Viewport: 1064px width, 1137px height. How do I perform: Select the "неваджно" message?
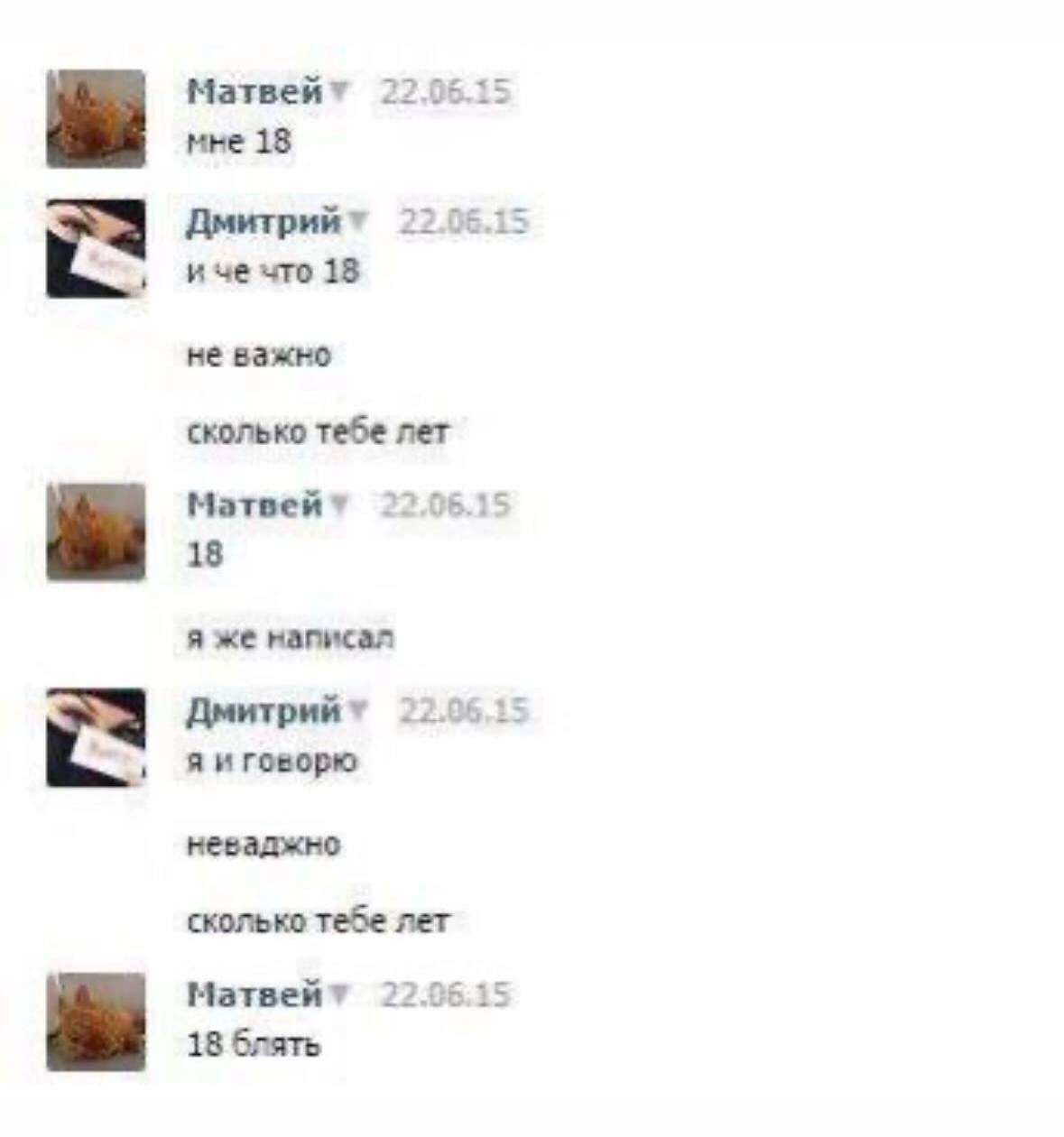264,845
